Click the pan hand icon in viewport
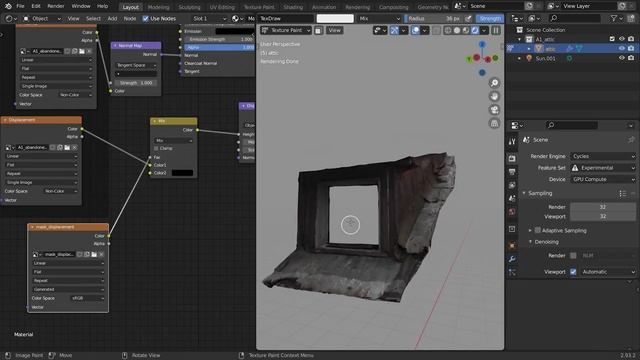This screenshot has width=640, height=360. click(494, 97)
